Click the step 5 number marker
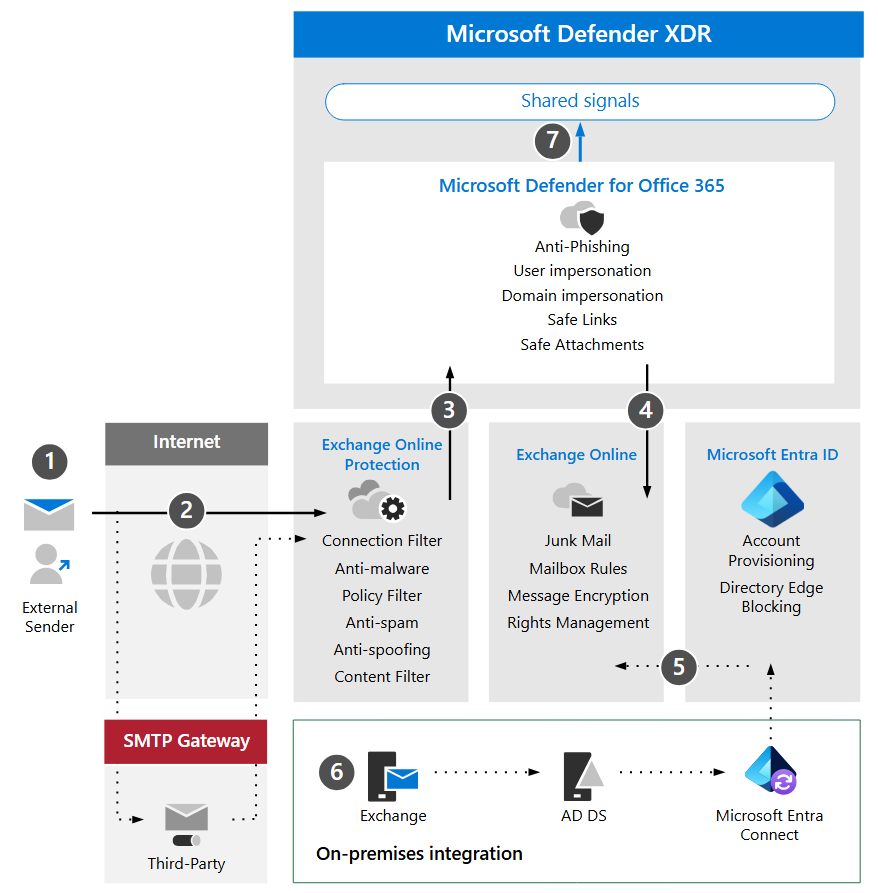Viewport: 878px width, 893px height. click(679, 666)
